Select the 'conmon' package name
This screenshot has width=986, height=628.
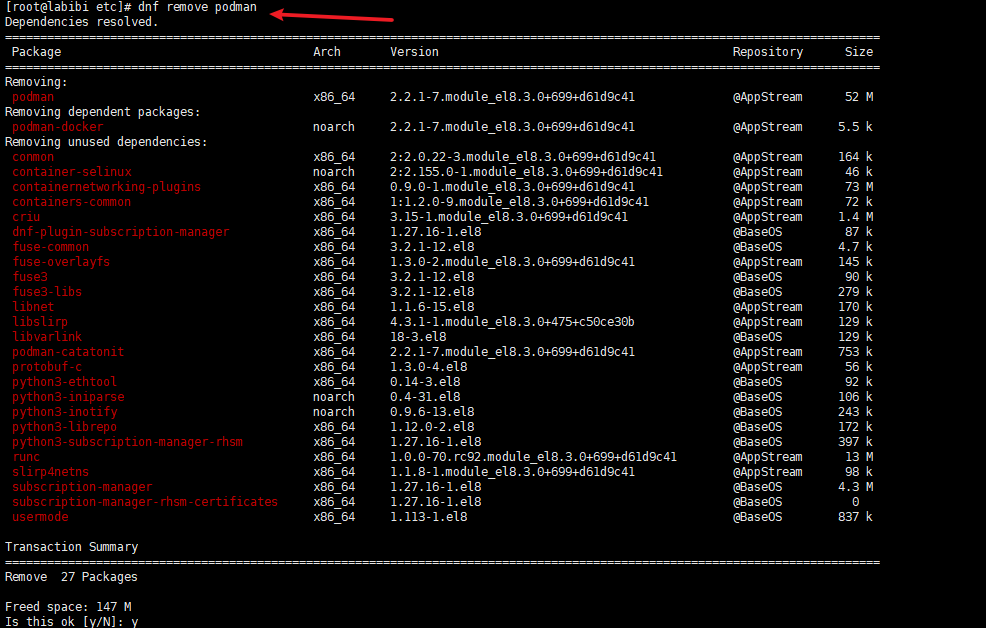[x=33, y=157]
